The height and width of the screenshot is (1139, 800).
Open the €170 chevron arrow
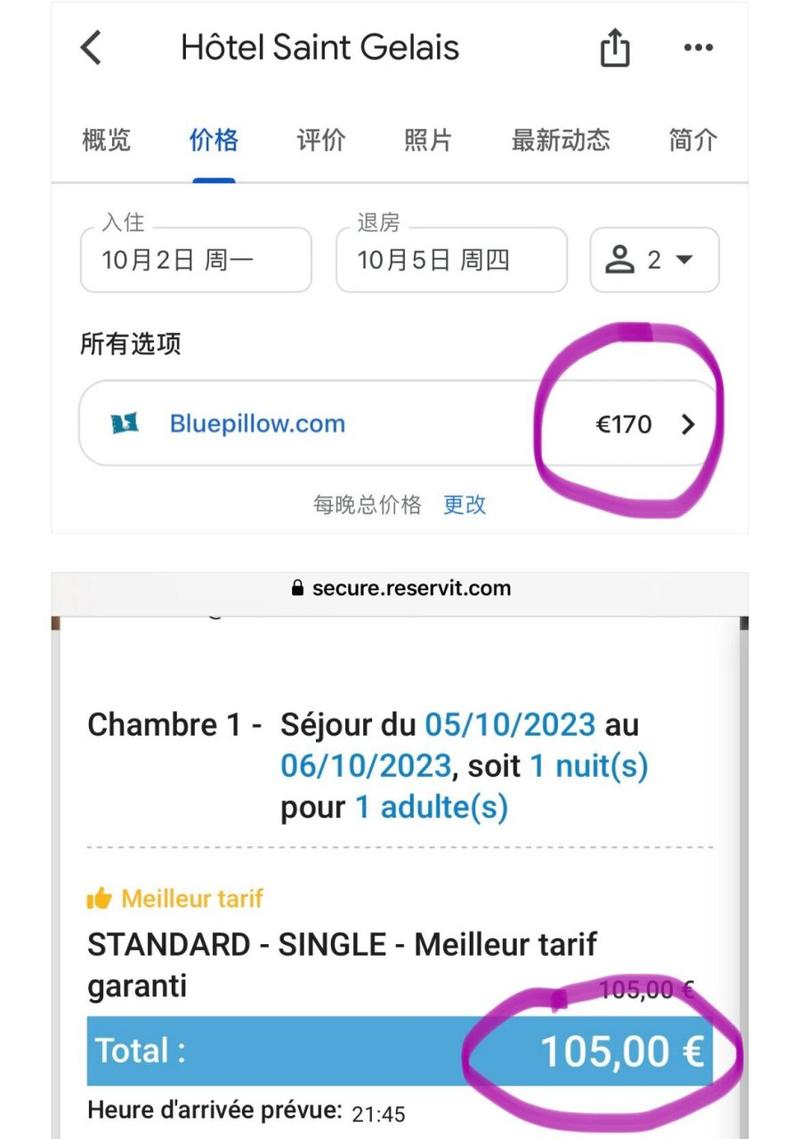pyautogui.click(x=688, y=424)
